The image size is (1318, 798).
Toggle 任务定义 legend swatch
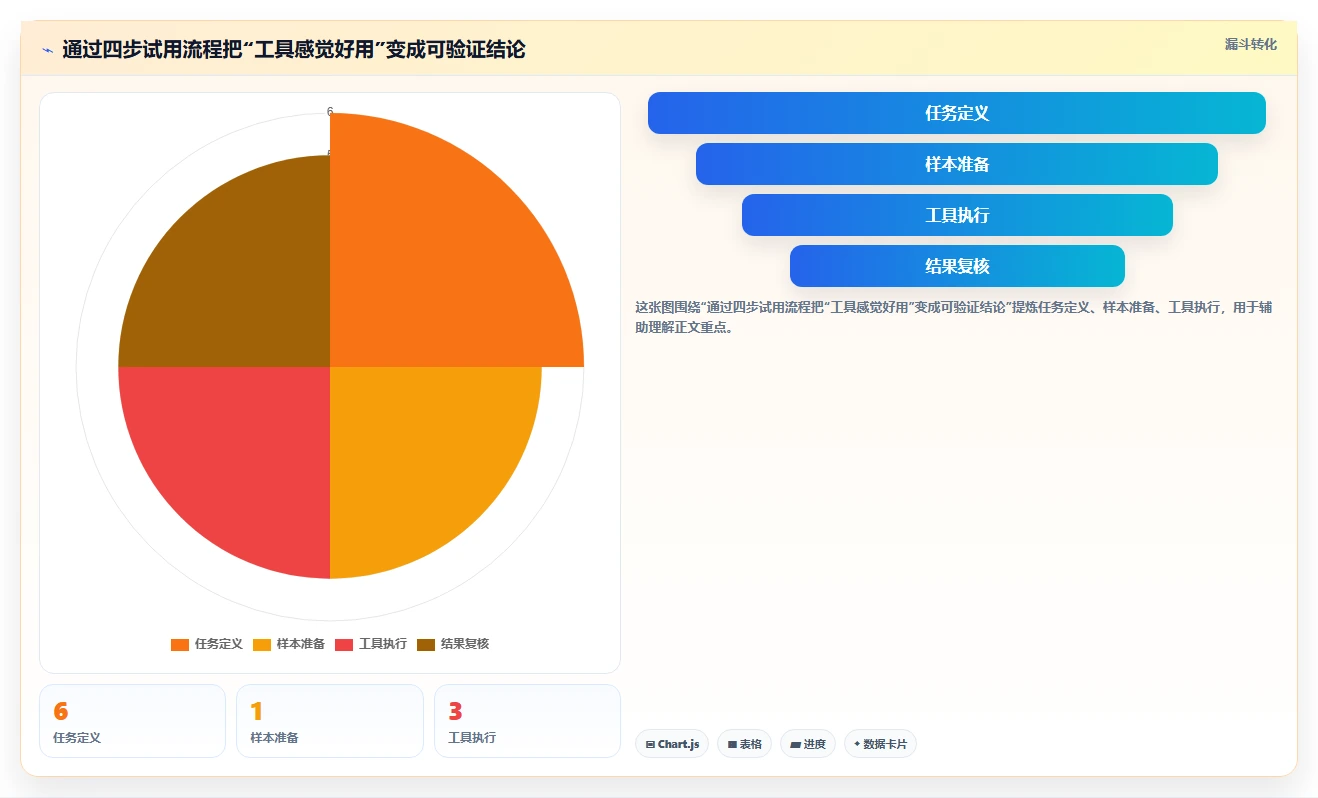180,644
